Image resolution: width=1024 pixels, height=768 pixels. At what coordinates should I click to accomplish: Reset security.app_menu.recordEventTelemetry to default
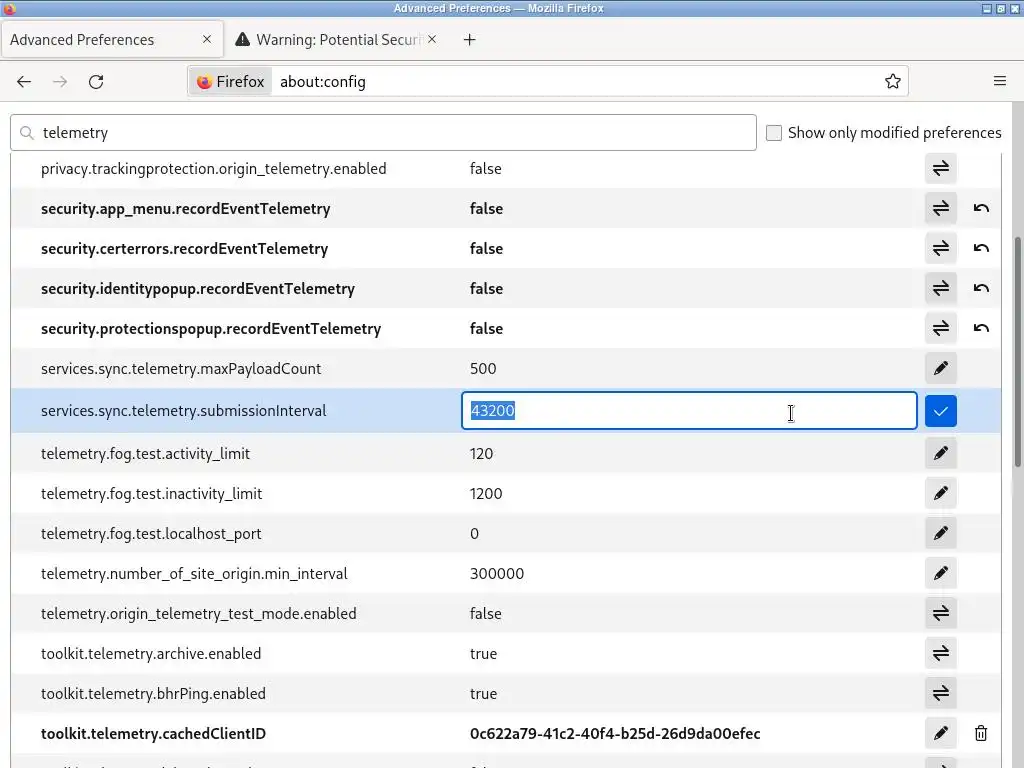[981, 208]
